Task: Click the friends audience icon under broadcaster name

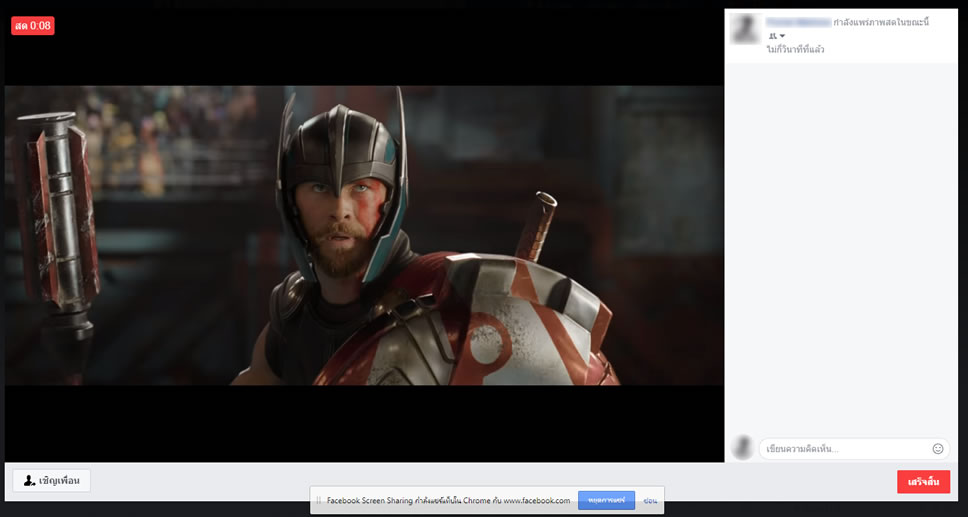Action: [771, 36]
